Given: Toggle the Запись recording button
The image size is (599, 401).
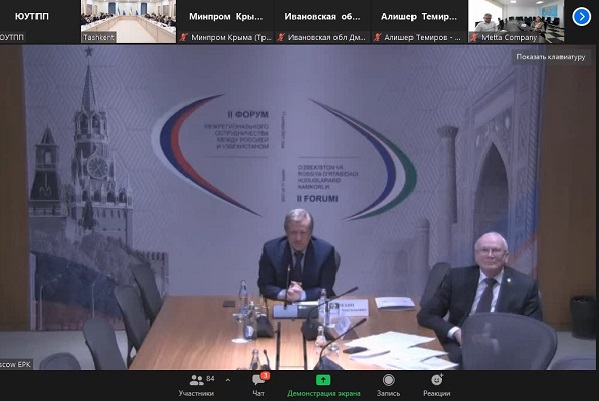Looking at the screenshot, I should (388, 386).
